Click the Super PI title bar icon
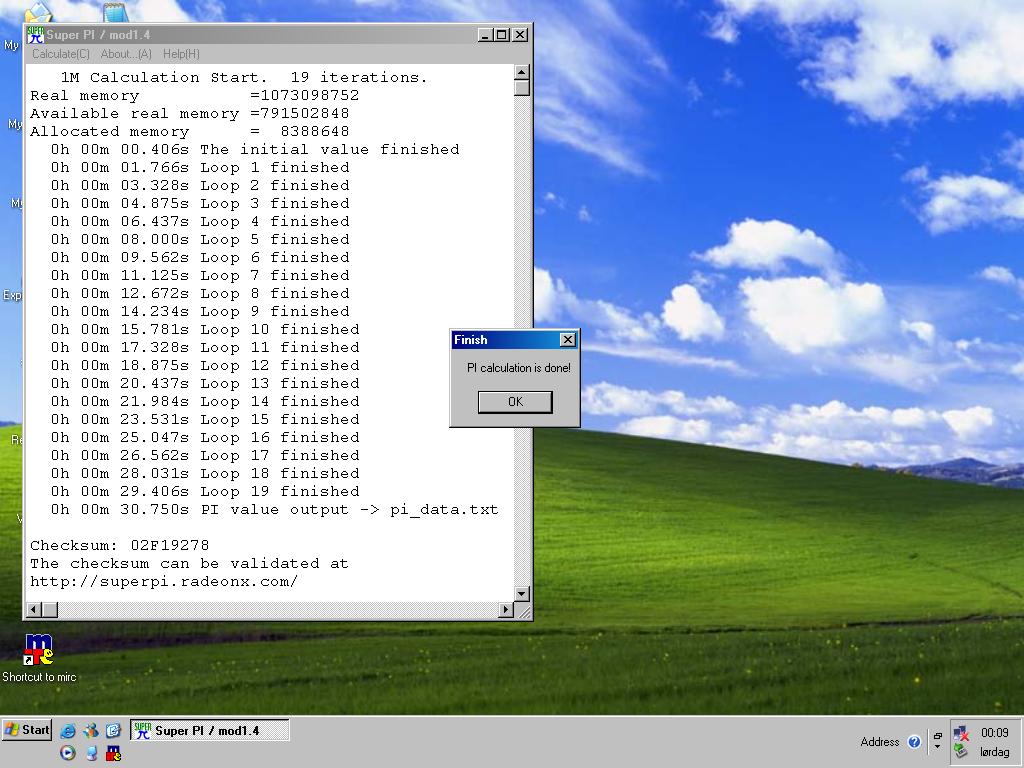Viewport: 1024px width, 768px height. click(x=35, y=35)
